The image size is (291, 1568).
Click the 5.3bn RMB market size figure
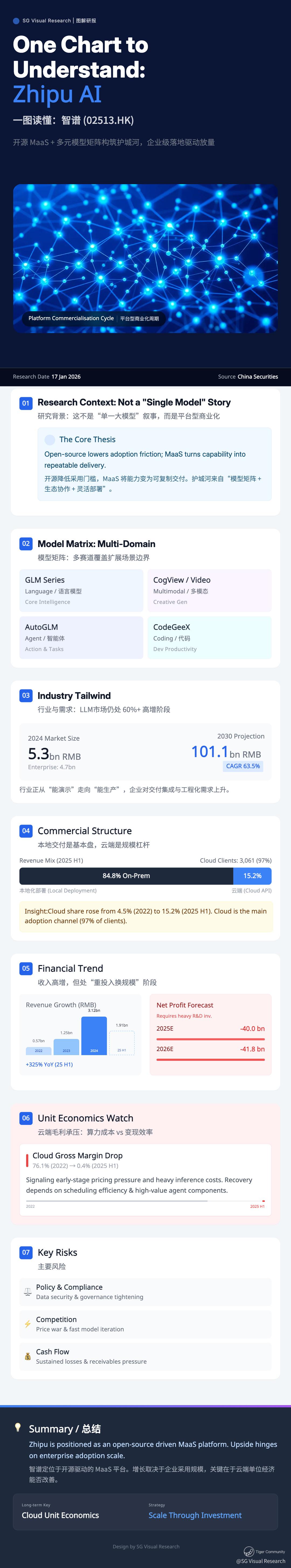[54, 754]
